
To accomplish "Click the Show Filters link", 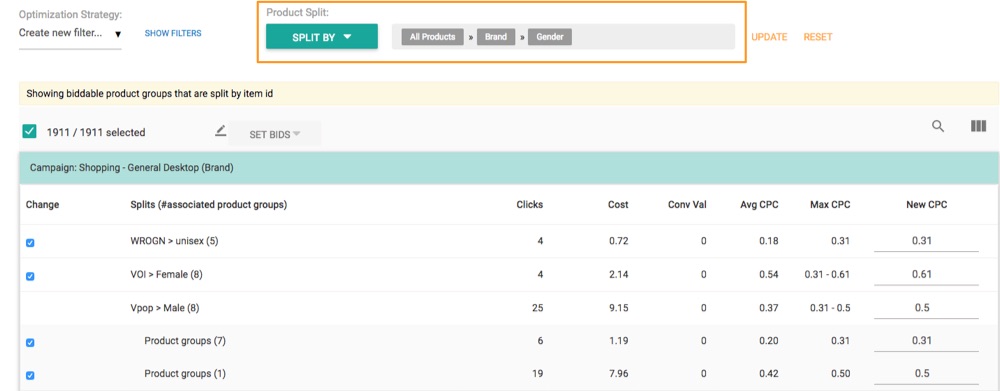I will tap(173, 33).
